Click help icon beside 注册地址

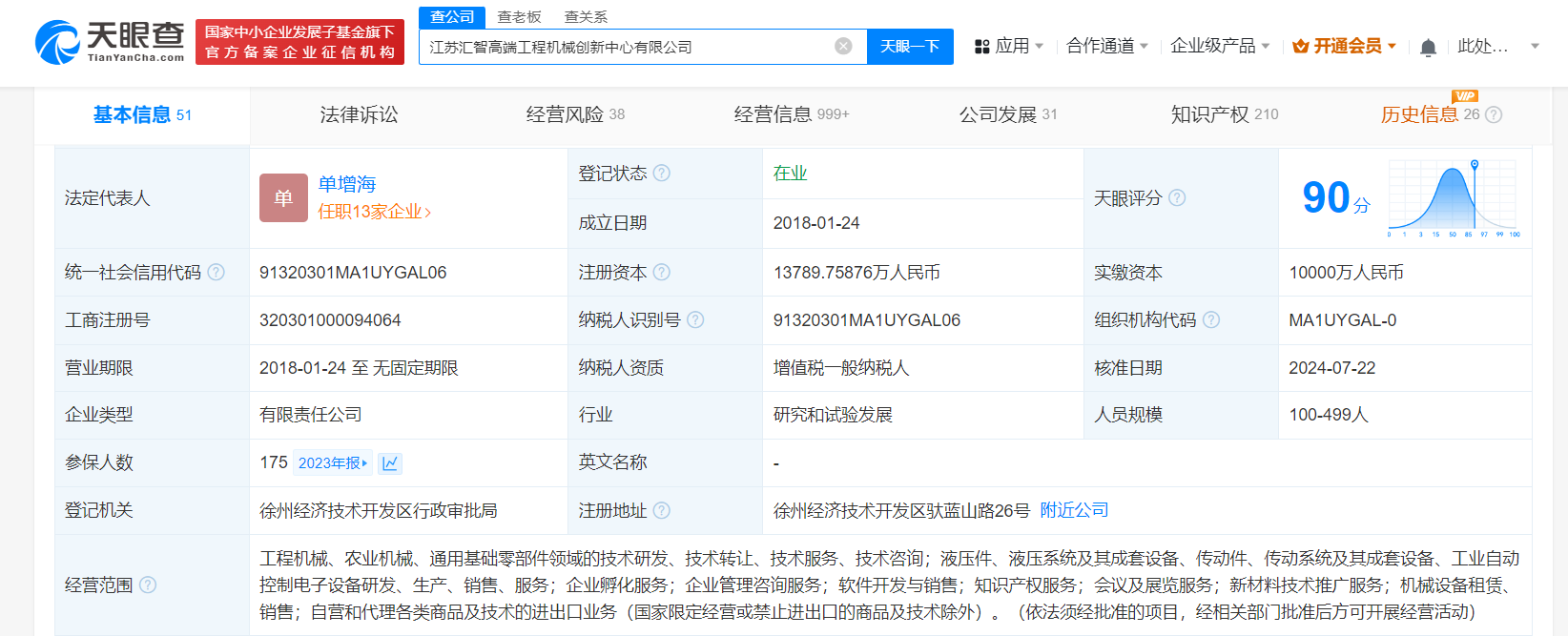pyautogui.click(x=662, y=511)
